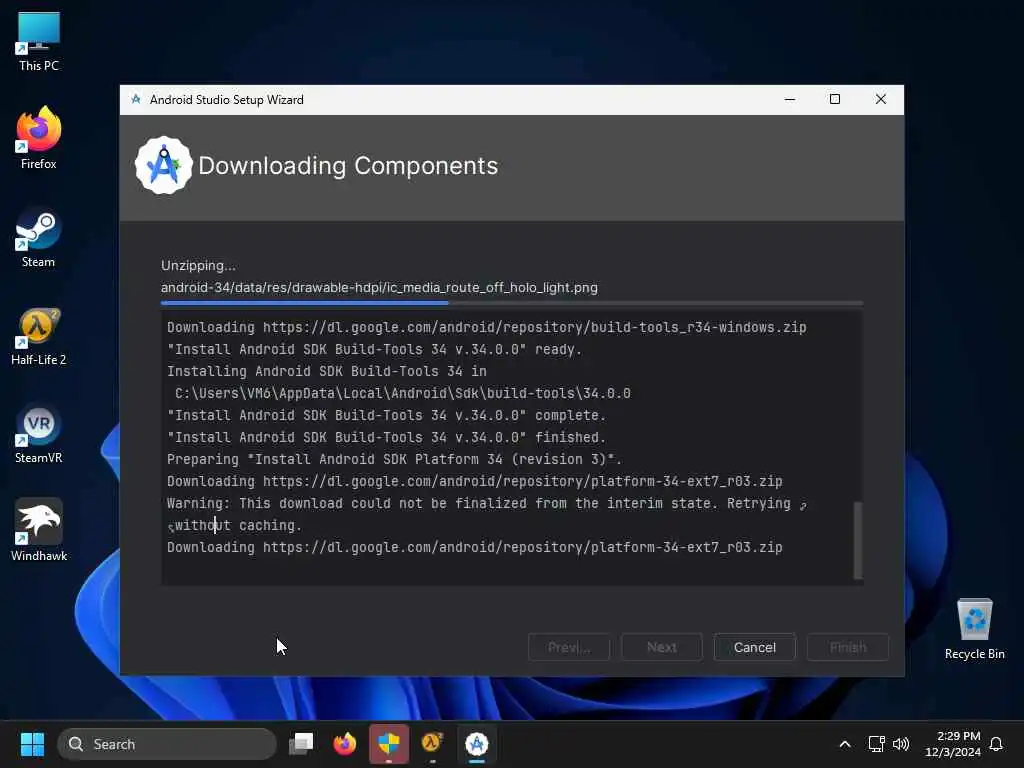The width and height of the screenshot is (1024, 768).
Task: Select the Windhawk desktop icon
Action: tap(39, 530)
